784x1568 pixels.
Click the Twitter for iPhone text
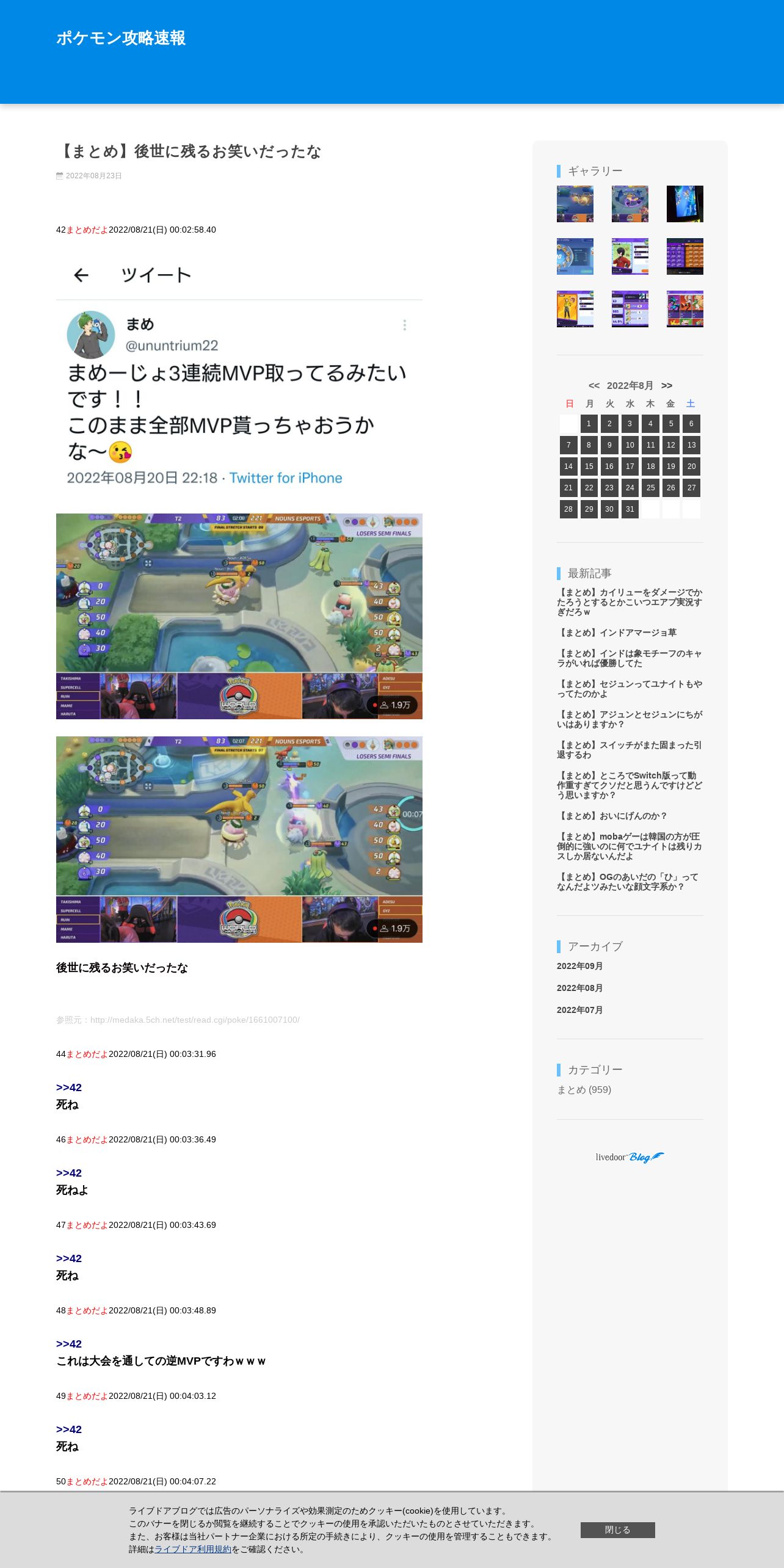(x=286, y=478)
